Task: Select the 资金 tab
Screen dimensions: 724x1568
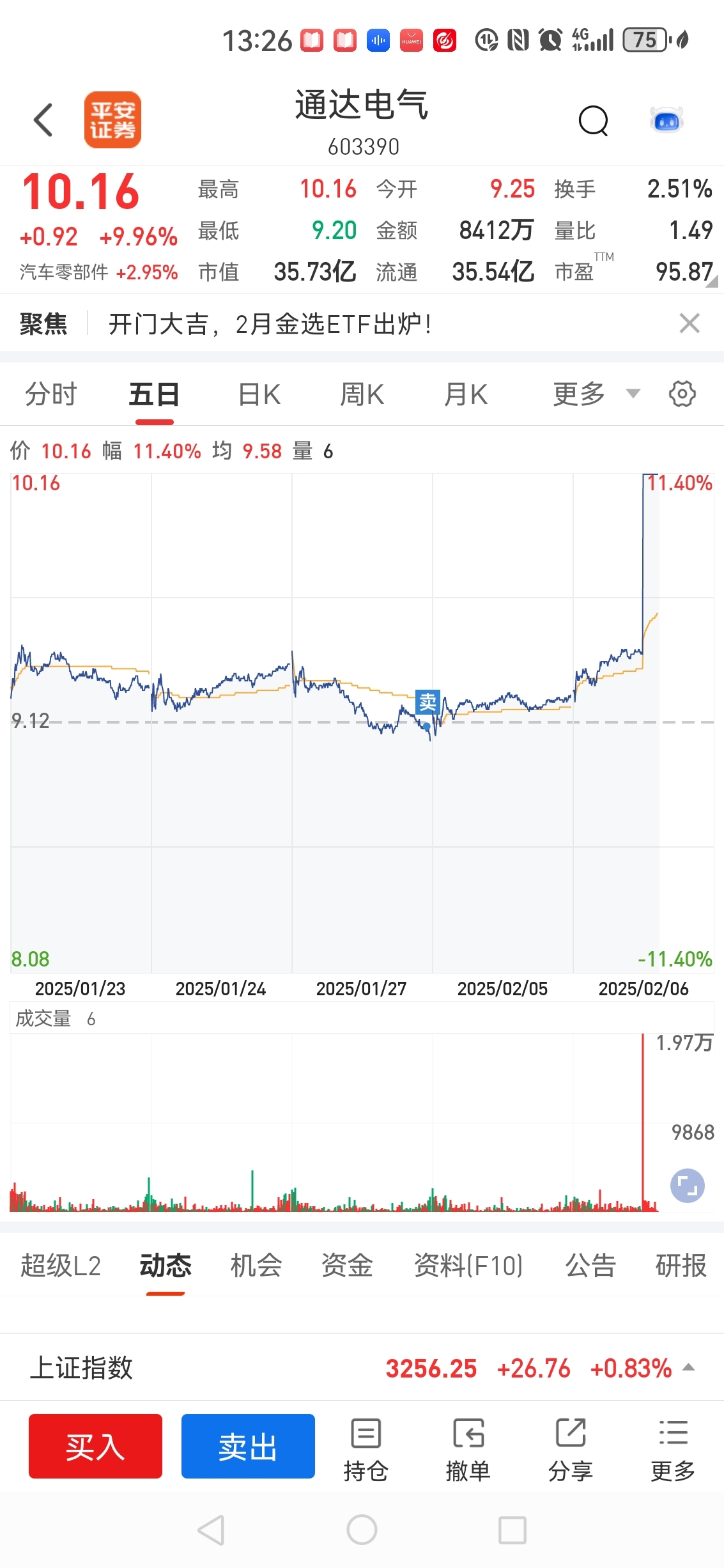Action: pos(347,1265)
